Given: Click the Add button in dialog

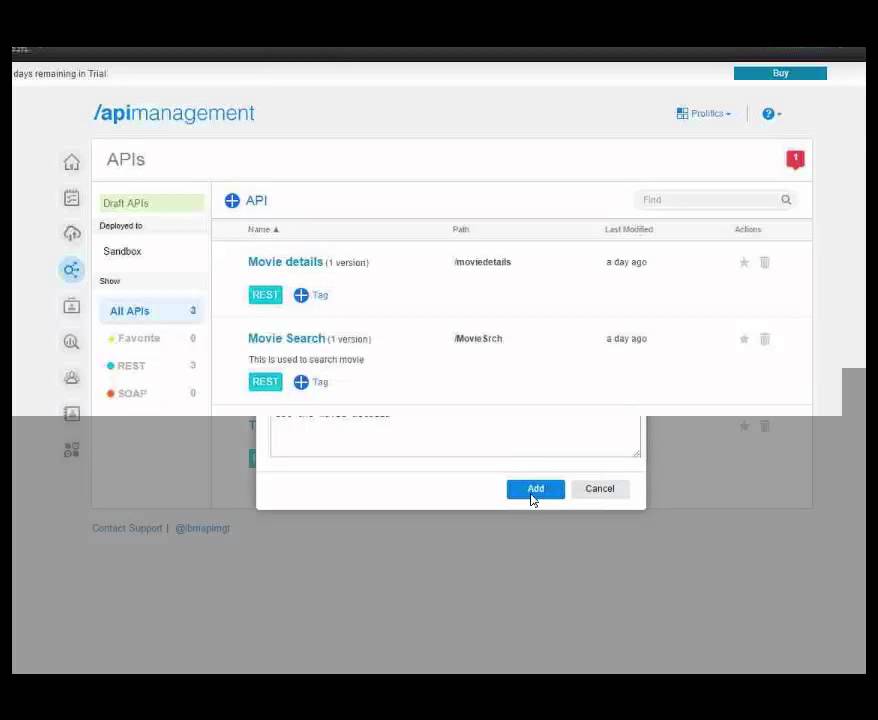Looking at the screenshot, I should [535, 489].
